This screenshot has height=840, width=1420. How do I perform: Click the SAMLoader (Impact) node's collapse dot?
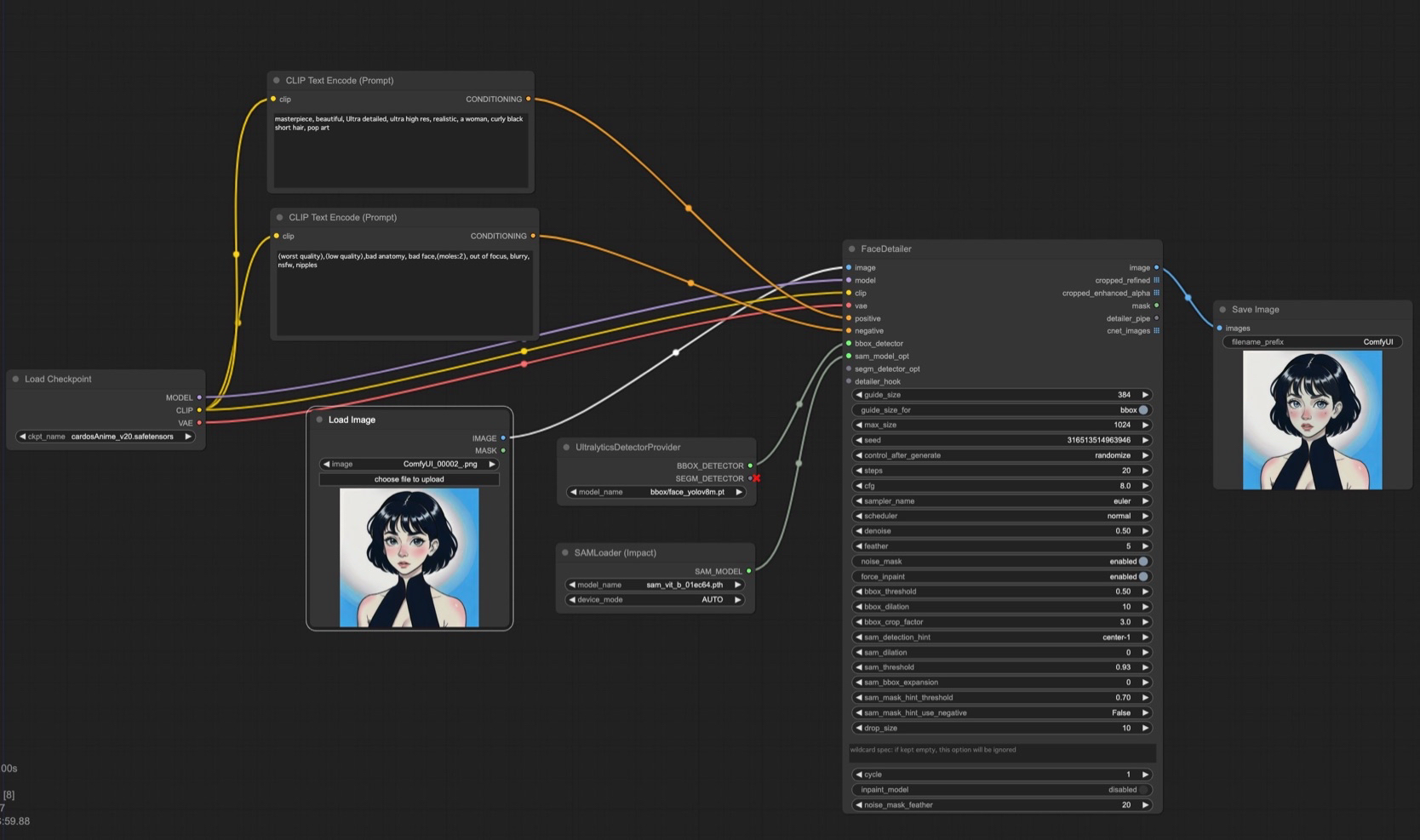point(564,553)
